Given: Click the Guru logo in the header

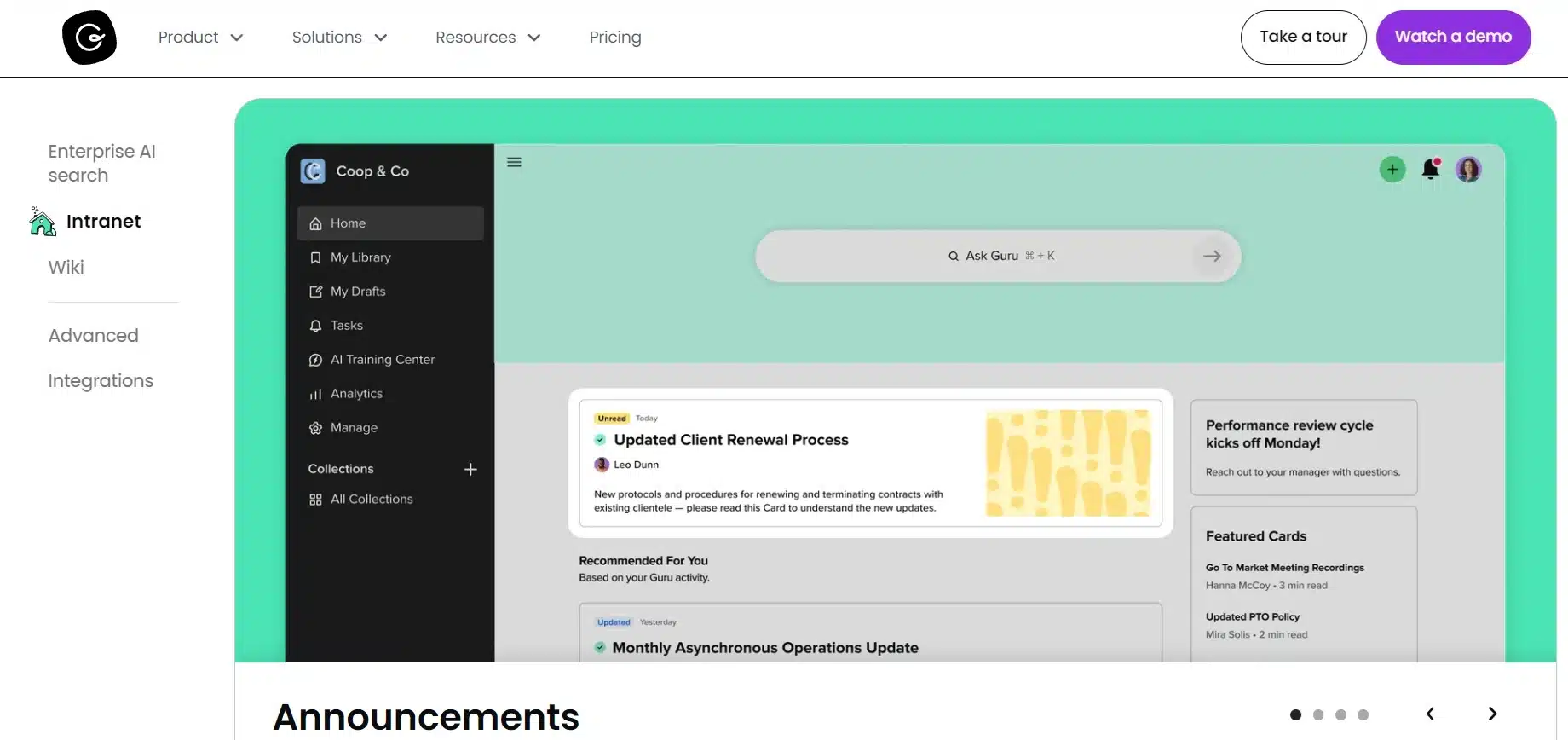Looking at the screenshot, I should coord(89,38).
